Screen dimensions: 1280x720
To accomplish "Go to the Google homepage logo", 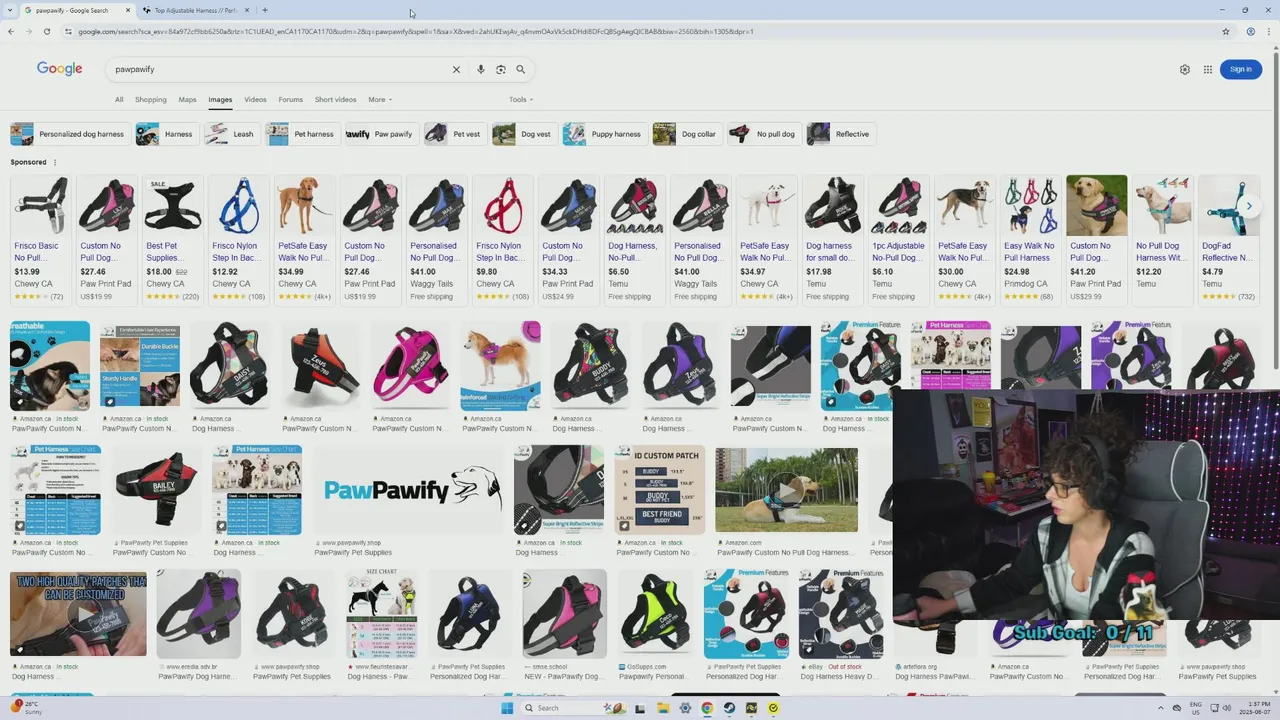I will [59, 69].
